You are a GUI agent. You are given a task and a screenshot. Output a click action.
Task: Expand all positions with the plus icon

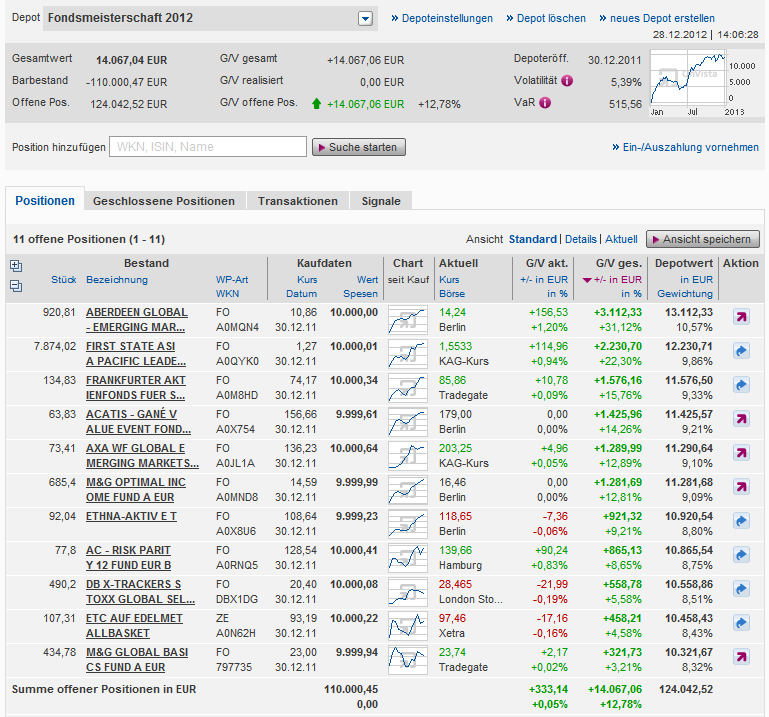pyautogui.click(x=15, y=266)
